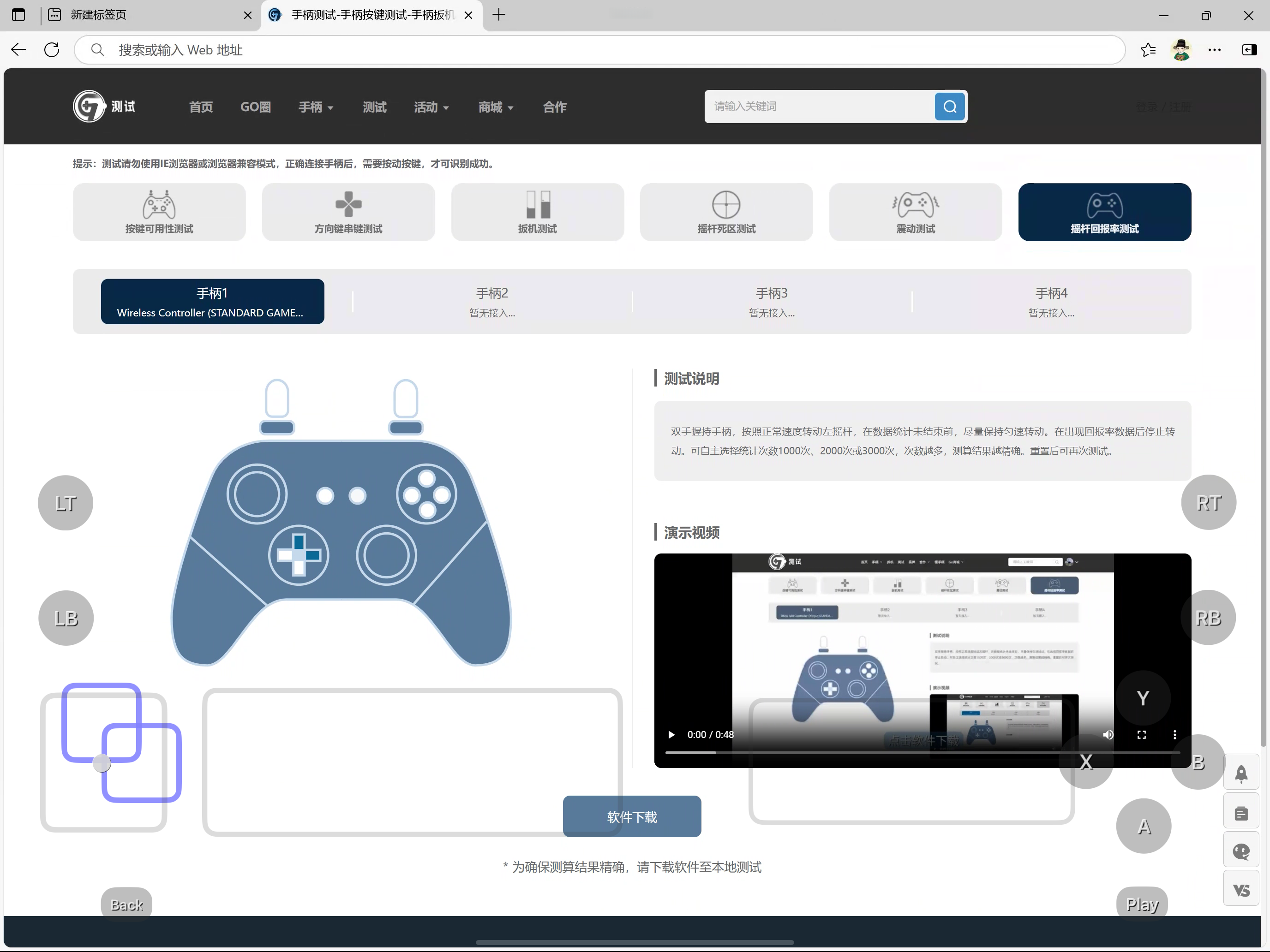Viewport: 1270px width, 952px height.
Task: Open the 震动测试 vibration test
Action: click(915, 212)
